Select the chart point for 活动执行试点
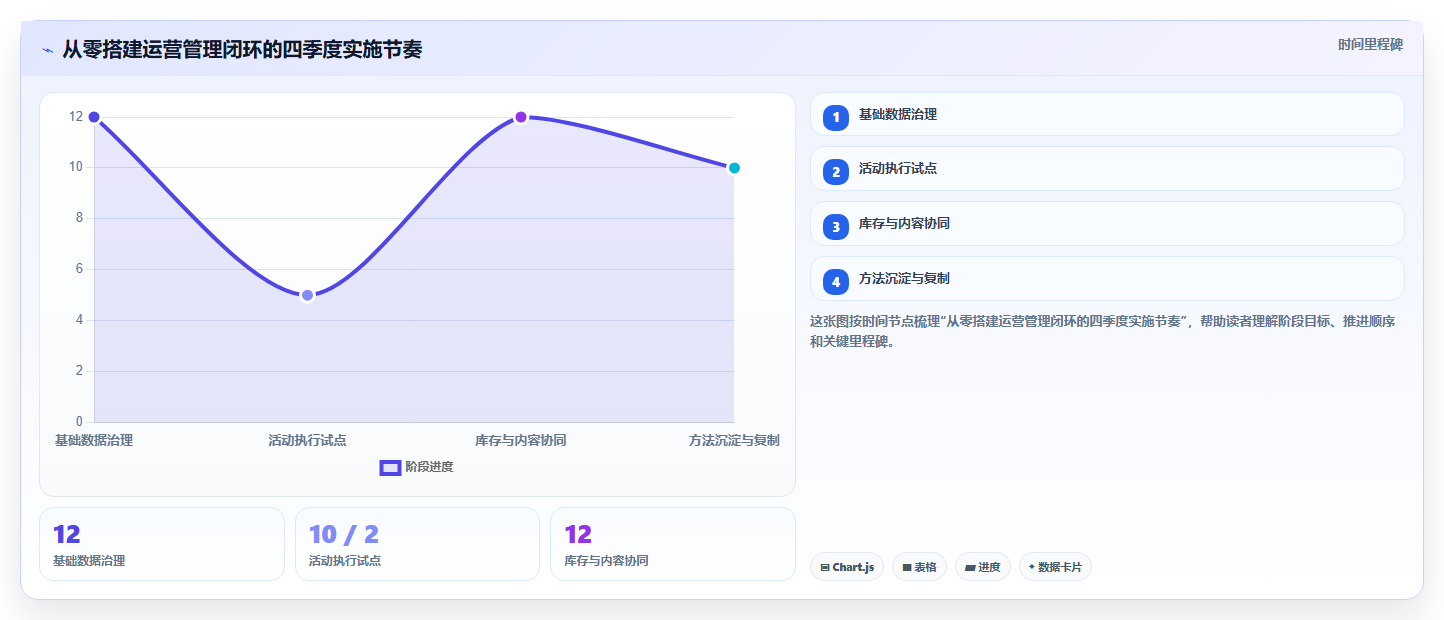This screenshot has height=620, width=1444. 308,295
